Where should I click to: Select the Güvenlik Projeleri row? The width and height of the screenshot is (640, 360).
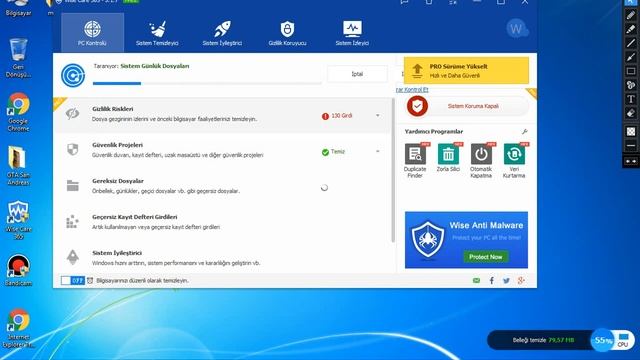point(222,150)
